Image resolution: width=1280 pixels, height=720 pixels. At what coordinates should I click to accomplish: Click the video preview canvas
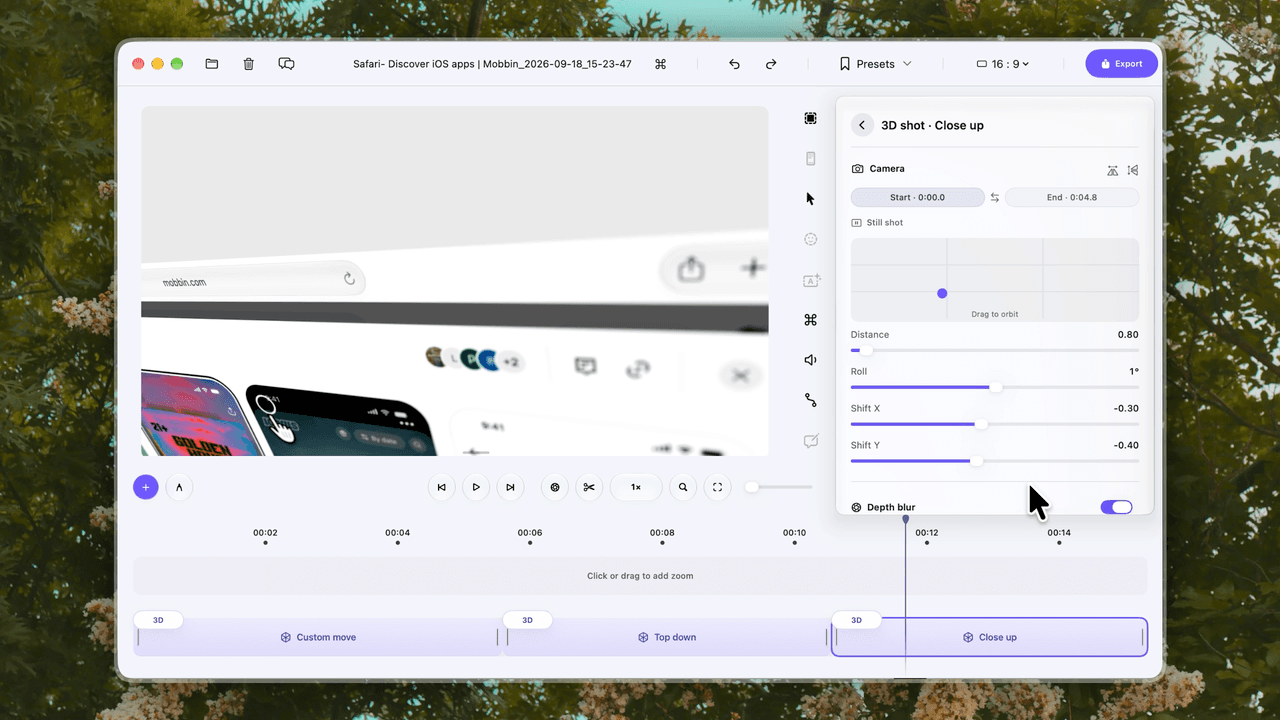pyautogui.click(x=455, y=281)
